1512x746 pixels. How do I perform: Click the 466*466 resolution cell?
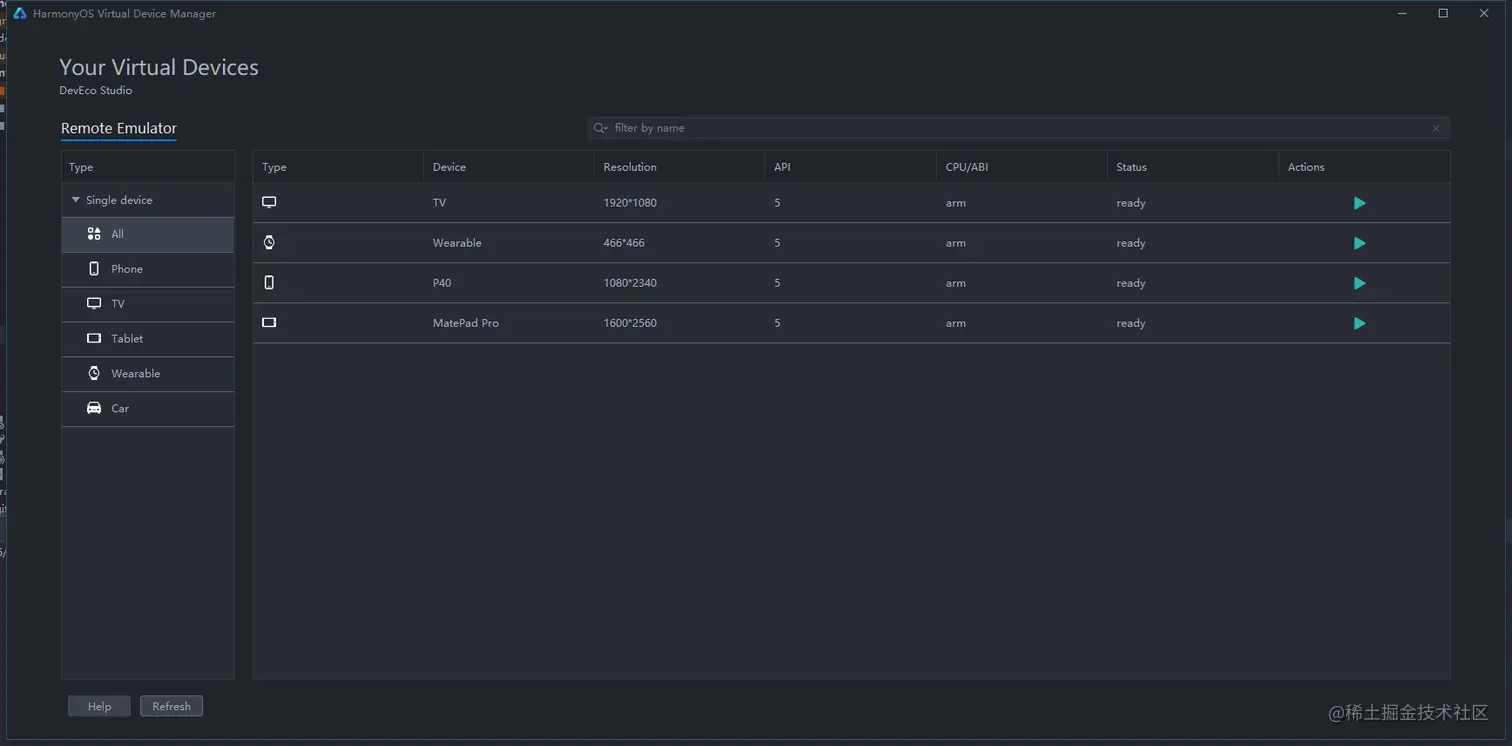(x=624, y=243)
